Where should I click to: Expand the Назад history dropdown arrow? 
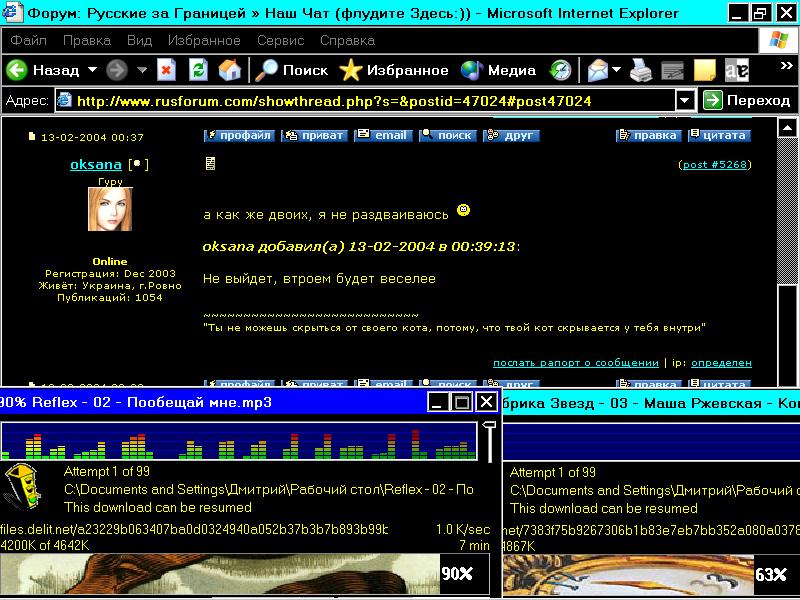click(x=92, y=70)
